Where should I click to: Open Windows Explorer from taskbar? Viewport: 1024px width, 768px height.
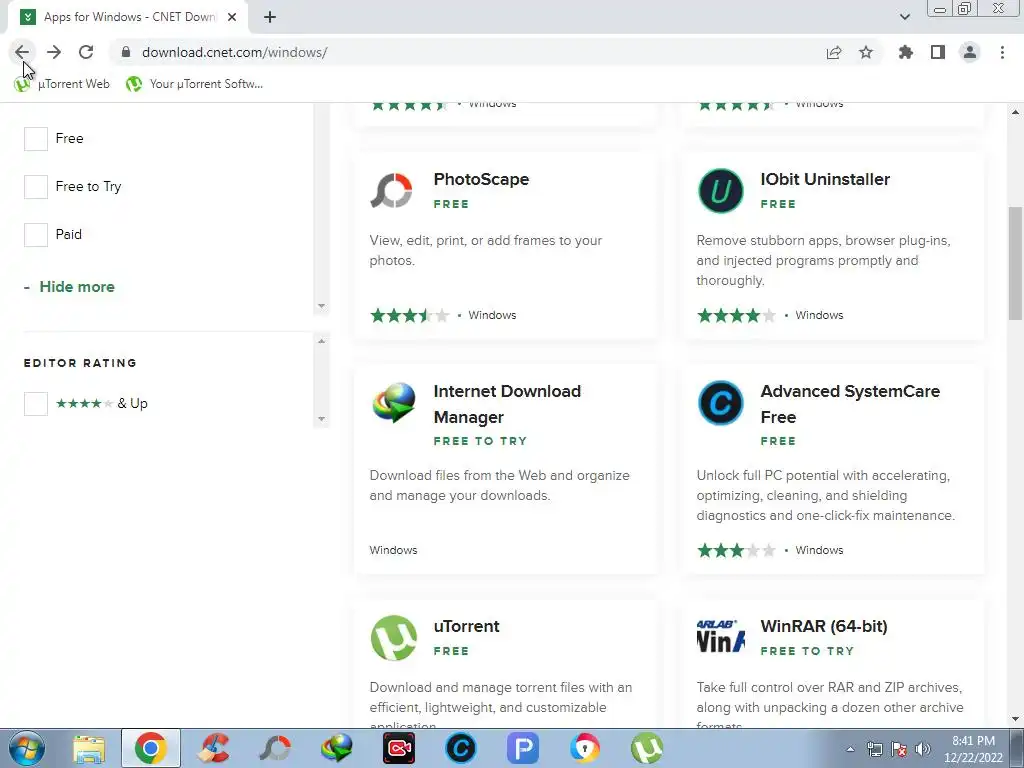pos(89,748)
